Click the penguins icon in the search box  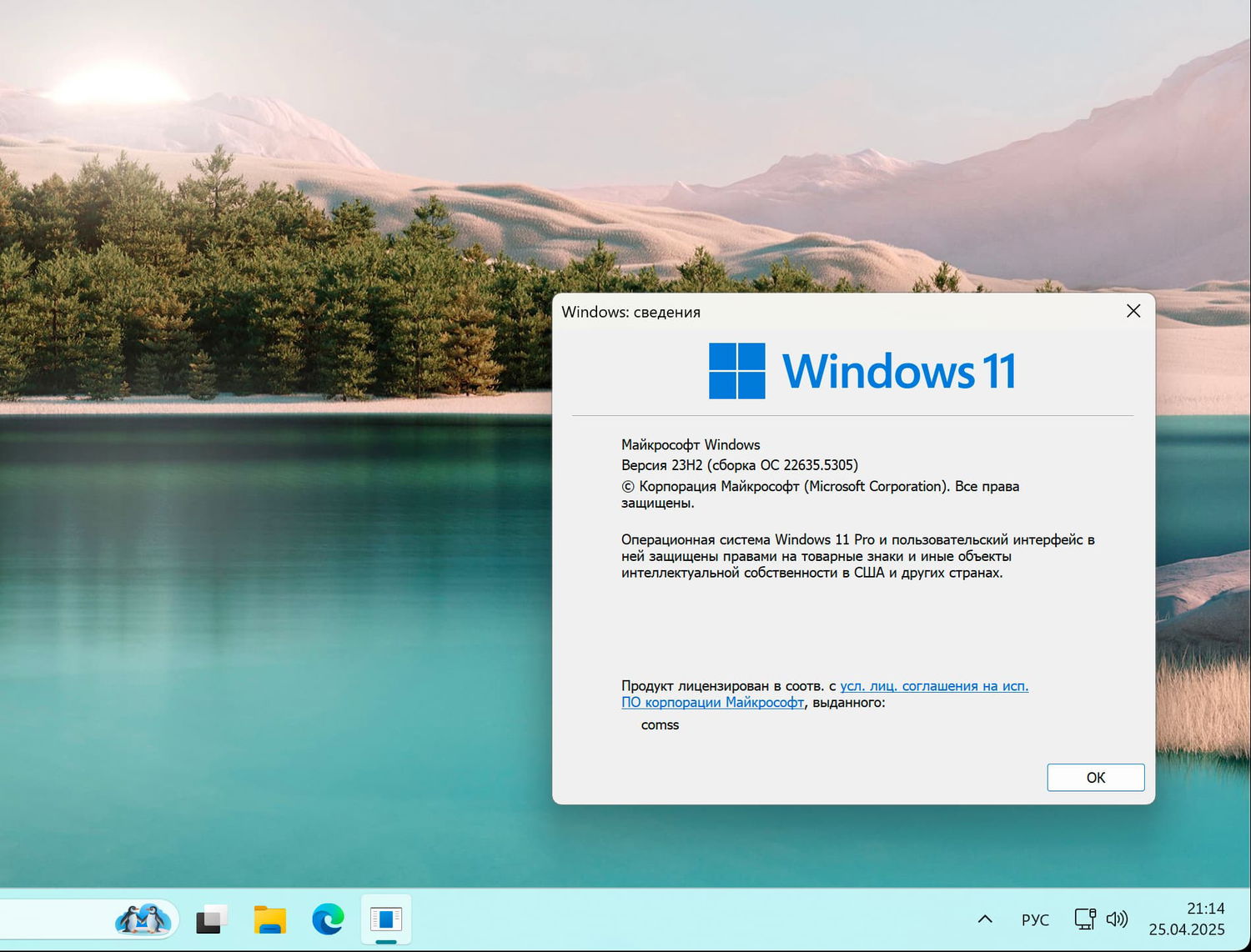(143, 919)
